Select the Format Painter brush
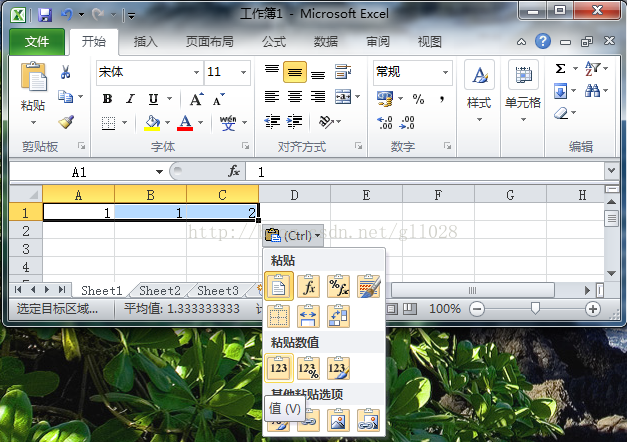Screen dimensions: 627x442 (x=66, y=122)
